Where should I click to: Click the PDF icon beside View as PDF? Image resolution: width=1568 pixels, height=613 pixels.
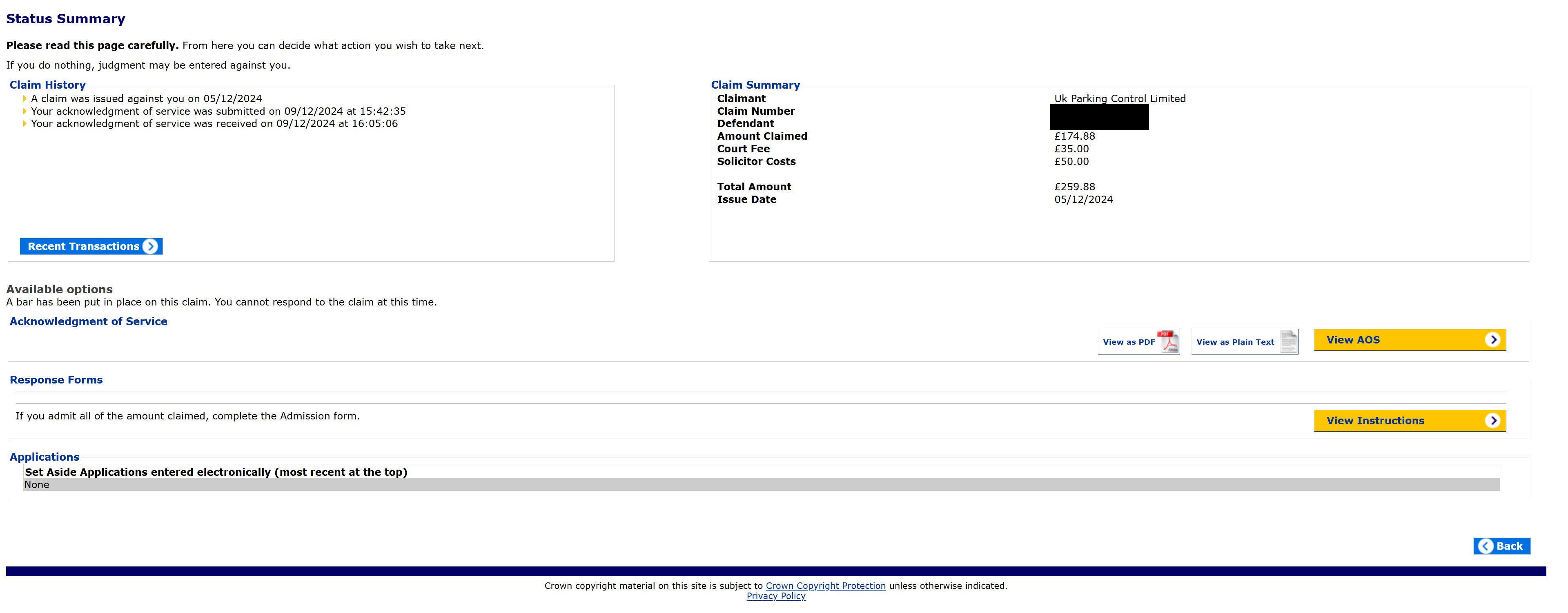[1168, 341]
